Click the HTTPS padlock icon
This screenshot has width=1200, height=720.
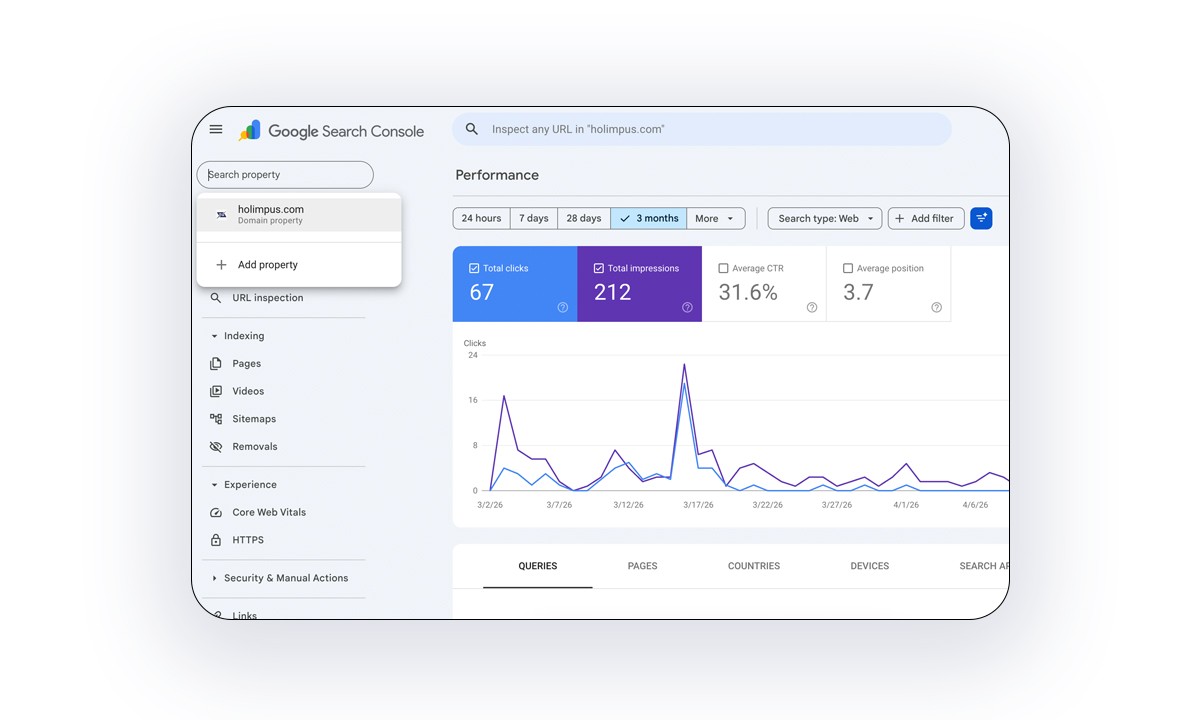(x=216, y=540)
